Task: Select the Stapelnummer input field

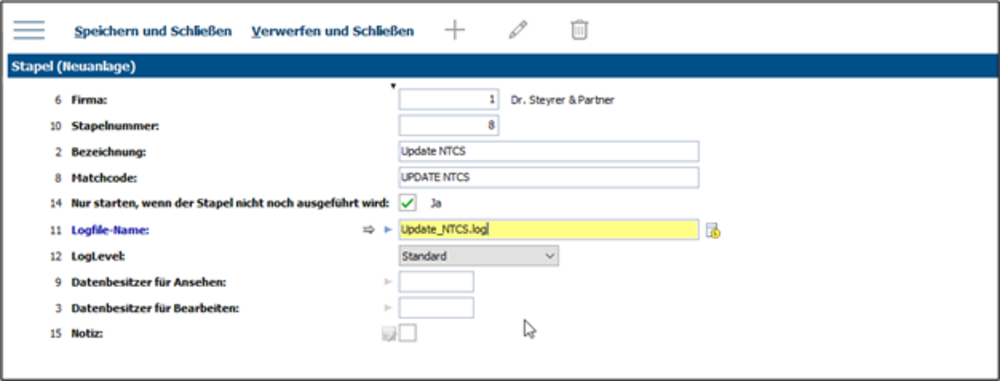Action: [x=448, y=125]
